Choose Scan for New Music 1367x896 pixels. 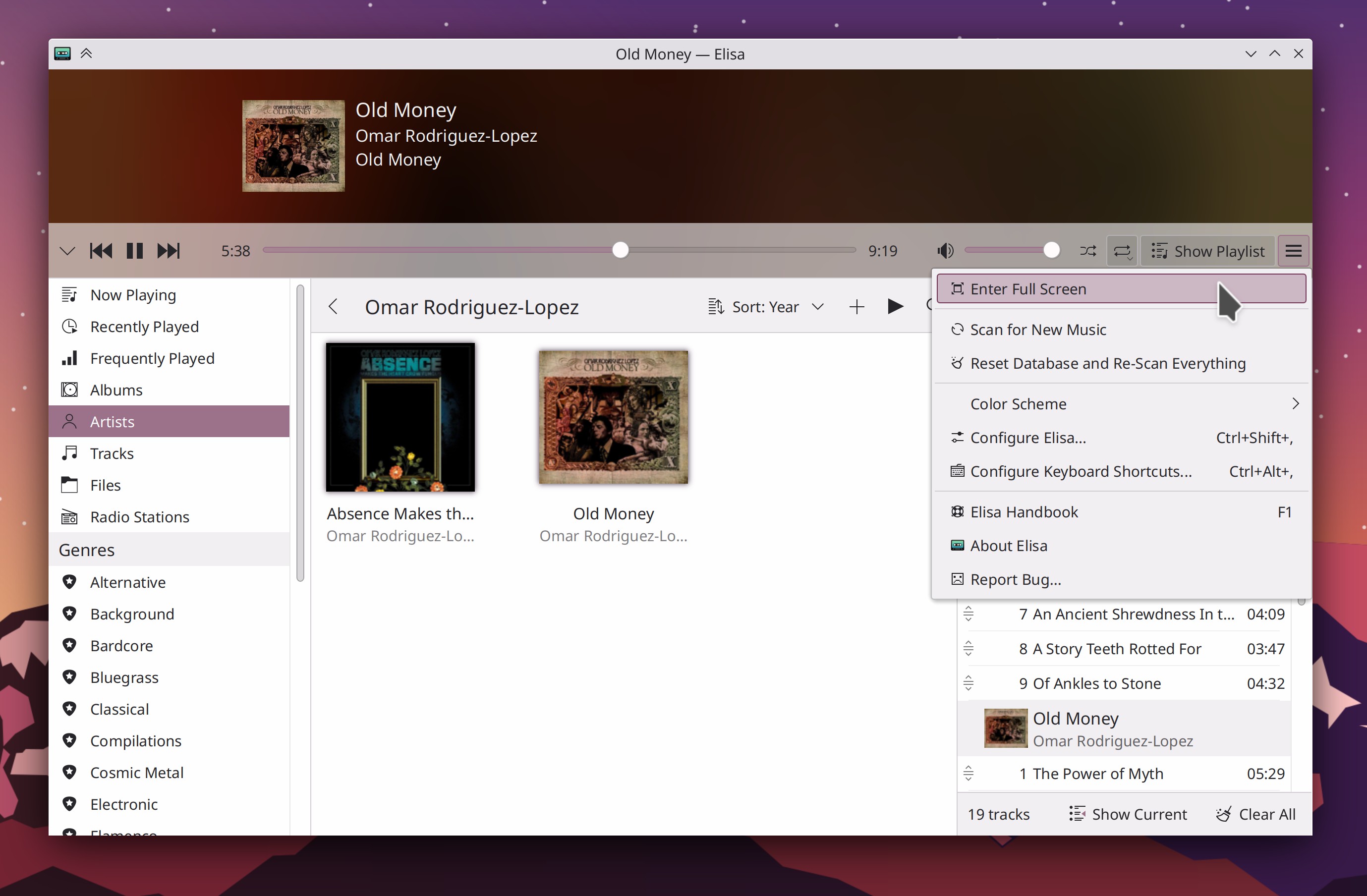point(1037,330)
